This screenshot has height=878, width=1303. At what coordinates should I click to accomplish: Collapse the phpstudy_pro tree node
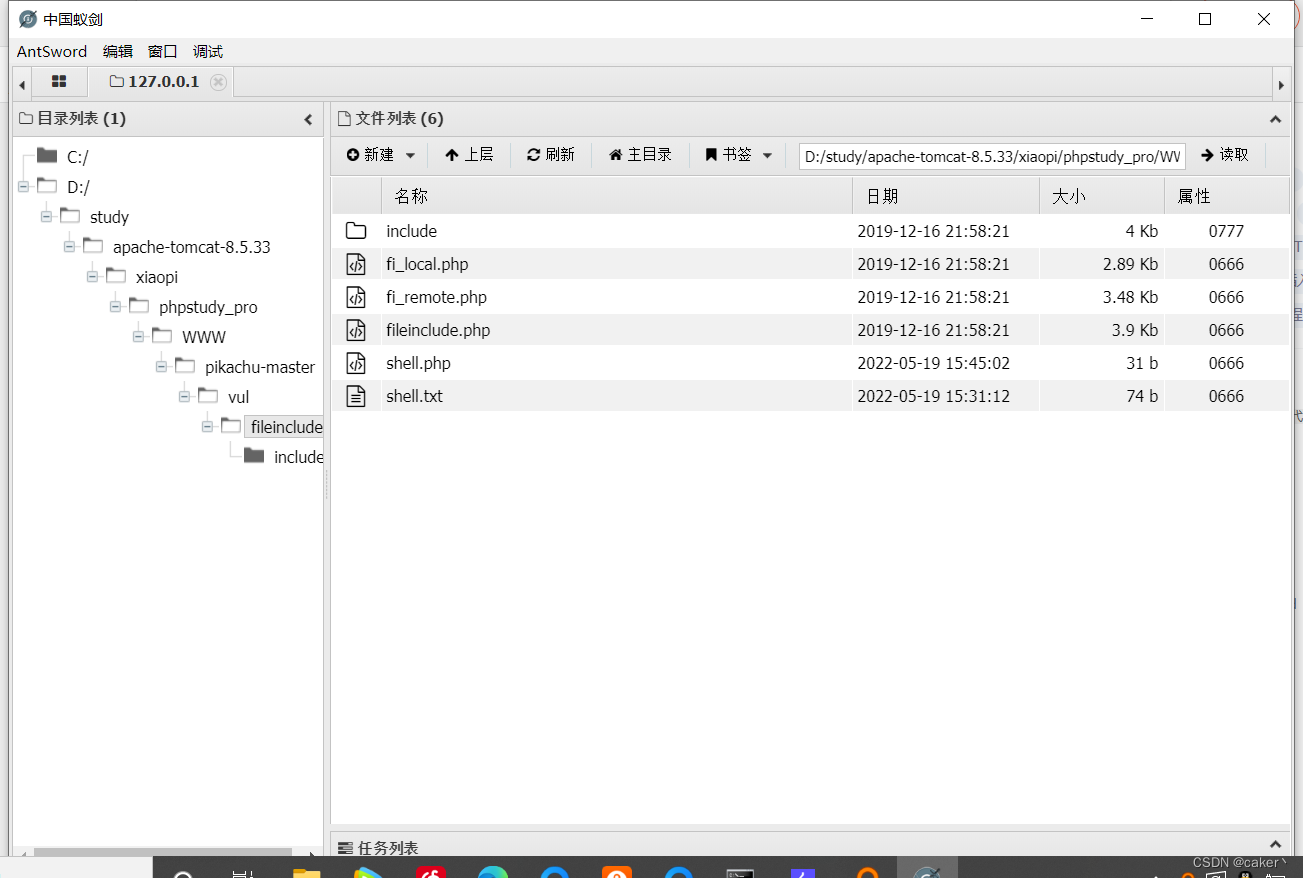(x=115, y=306)
